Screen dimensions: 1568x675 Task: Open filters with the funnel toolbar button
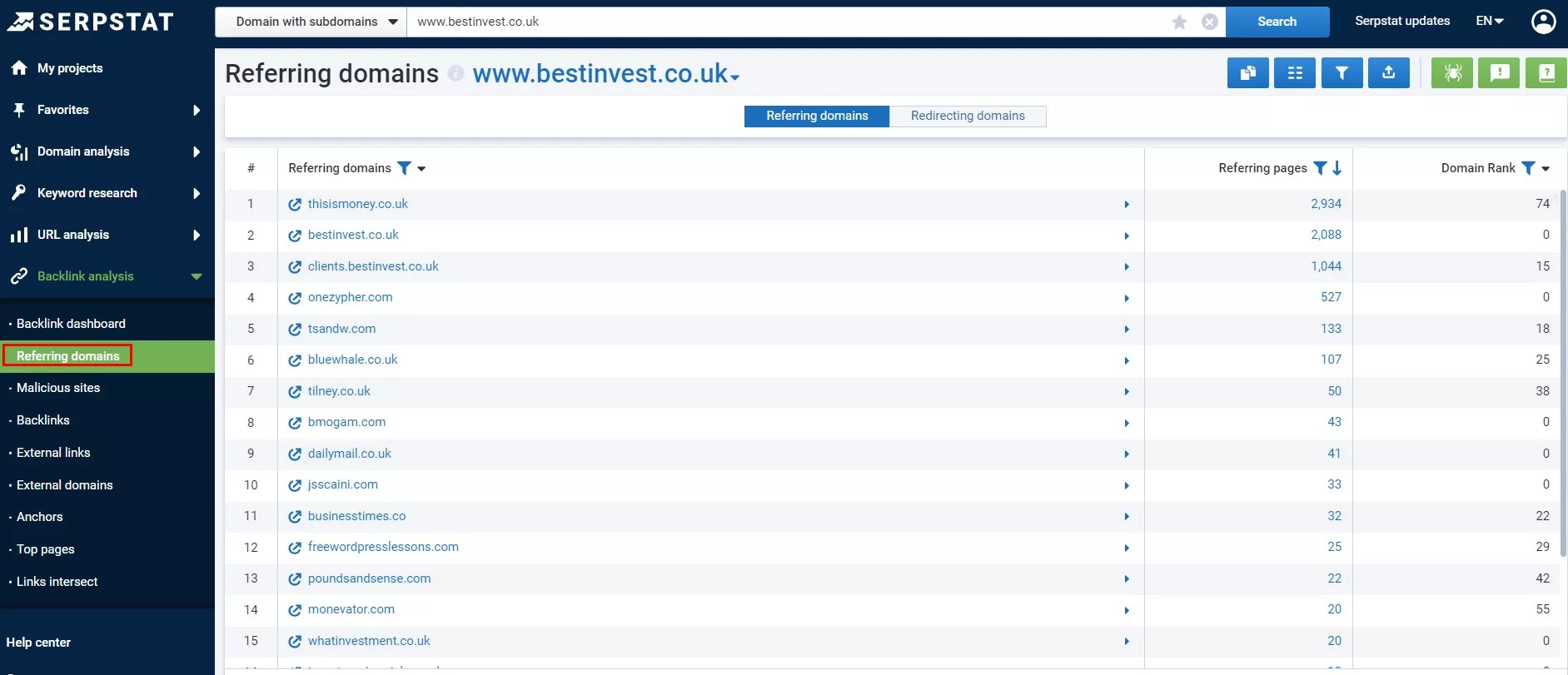pos(1342,73)
